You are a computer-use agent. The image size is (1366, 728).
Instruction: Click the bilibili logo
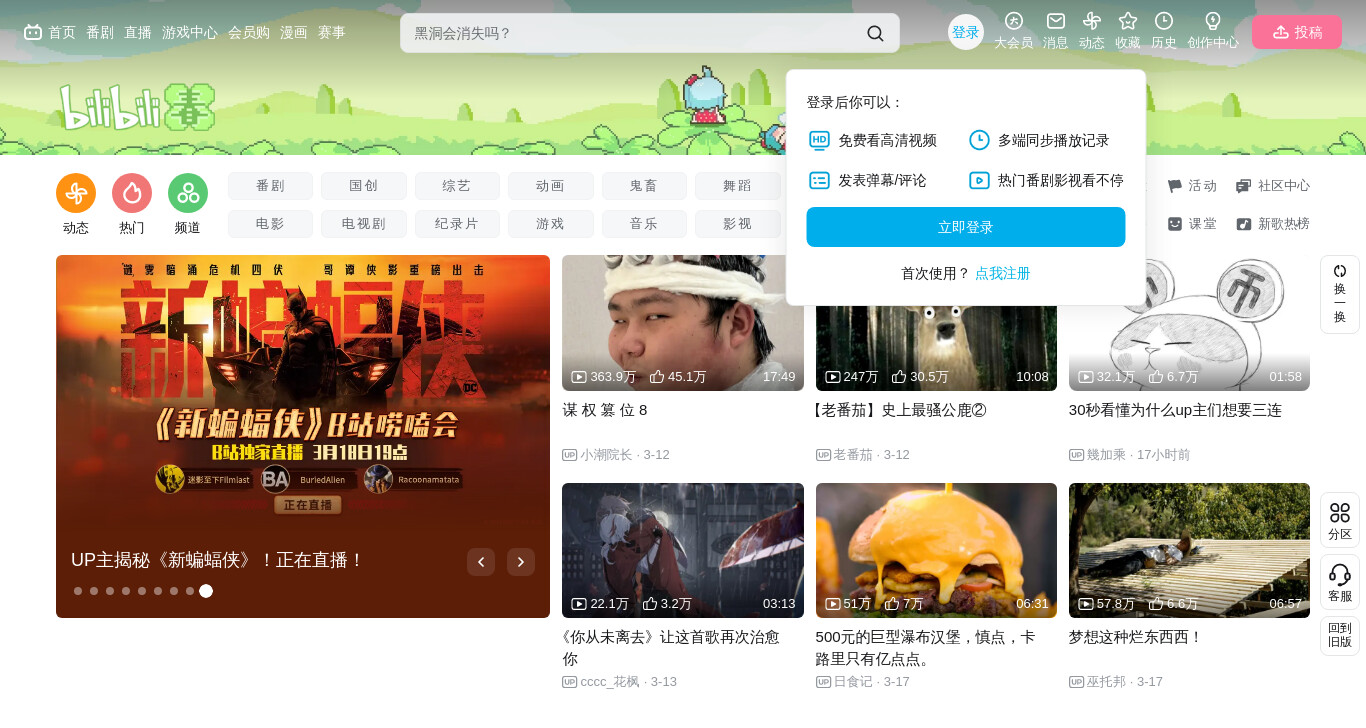click(136, 107)
